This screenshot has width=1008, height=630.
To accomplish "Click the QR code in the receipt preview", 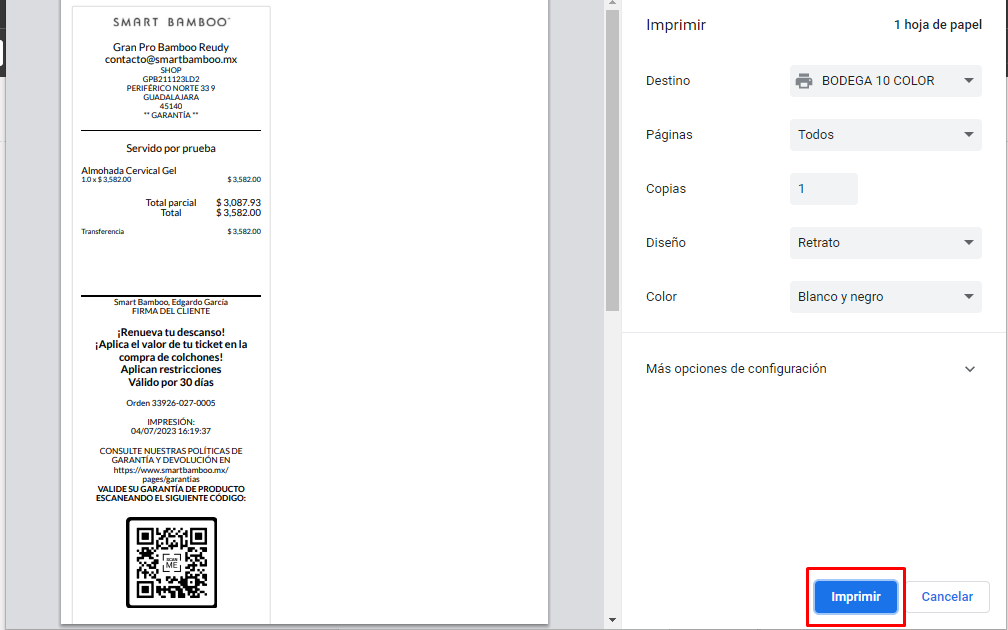I will point(171,562).
